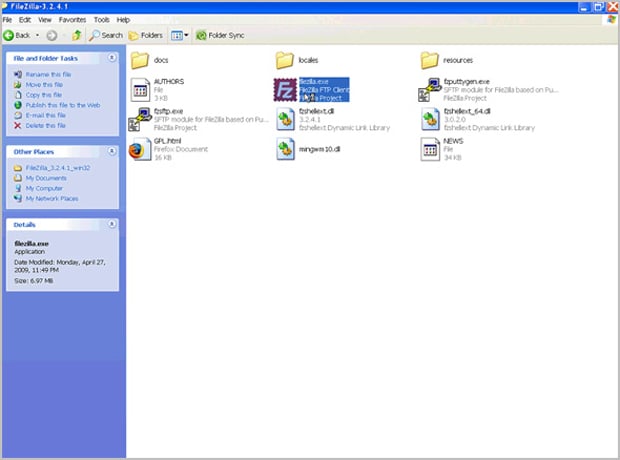Collapse the File and Folder Tasks panel
The width and height of the screenshot is (620, 460).
(x=111, y=58)
